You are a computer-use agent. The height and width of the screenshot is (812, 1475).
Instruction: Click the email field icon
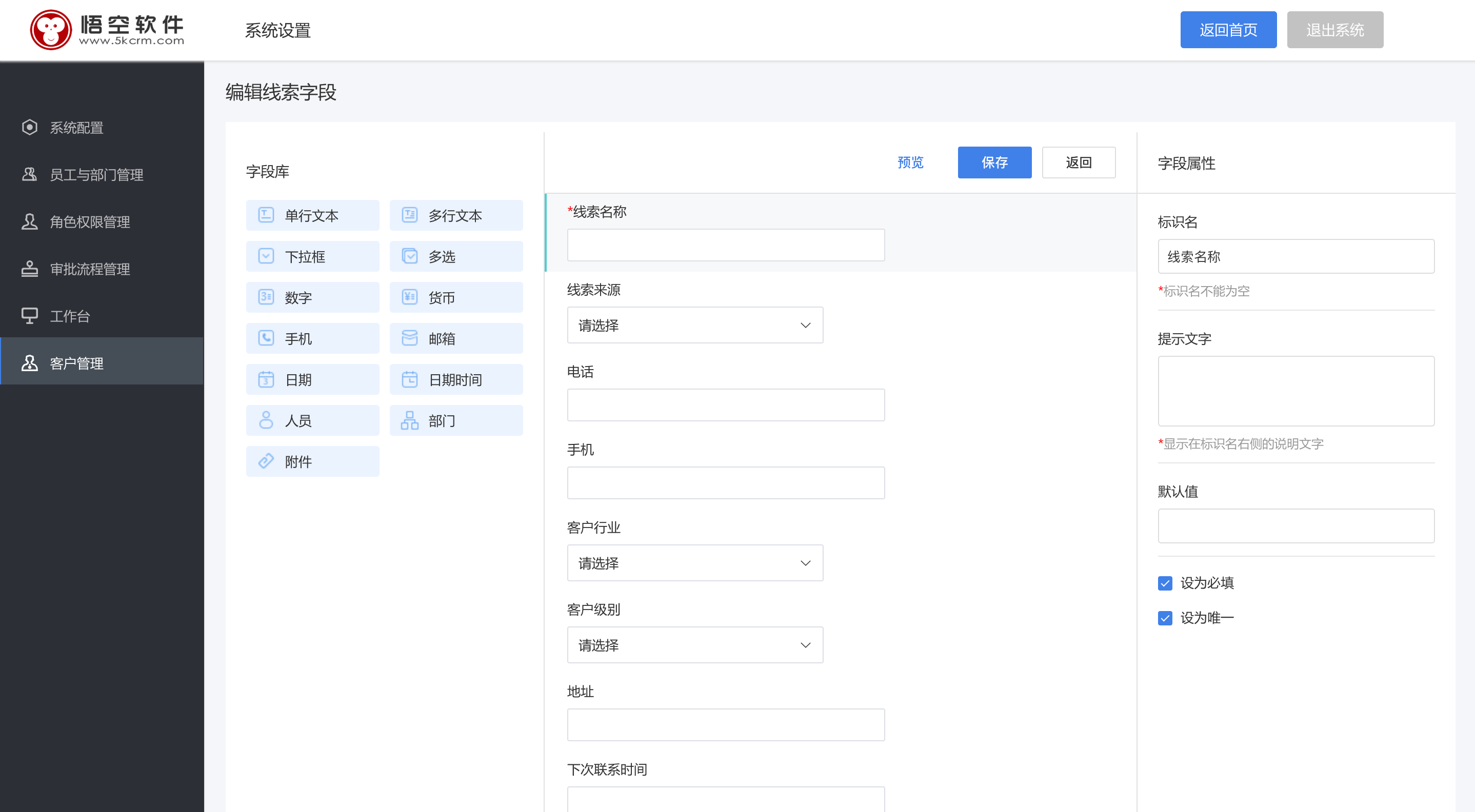coord(409,338)
